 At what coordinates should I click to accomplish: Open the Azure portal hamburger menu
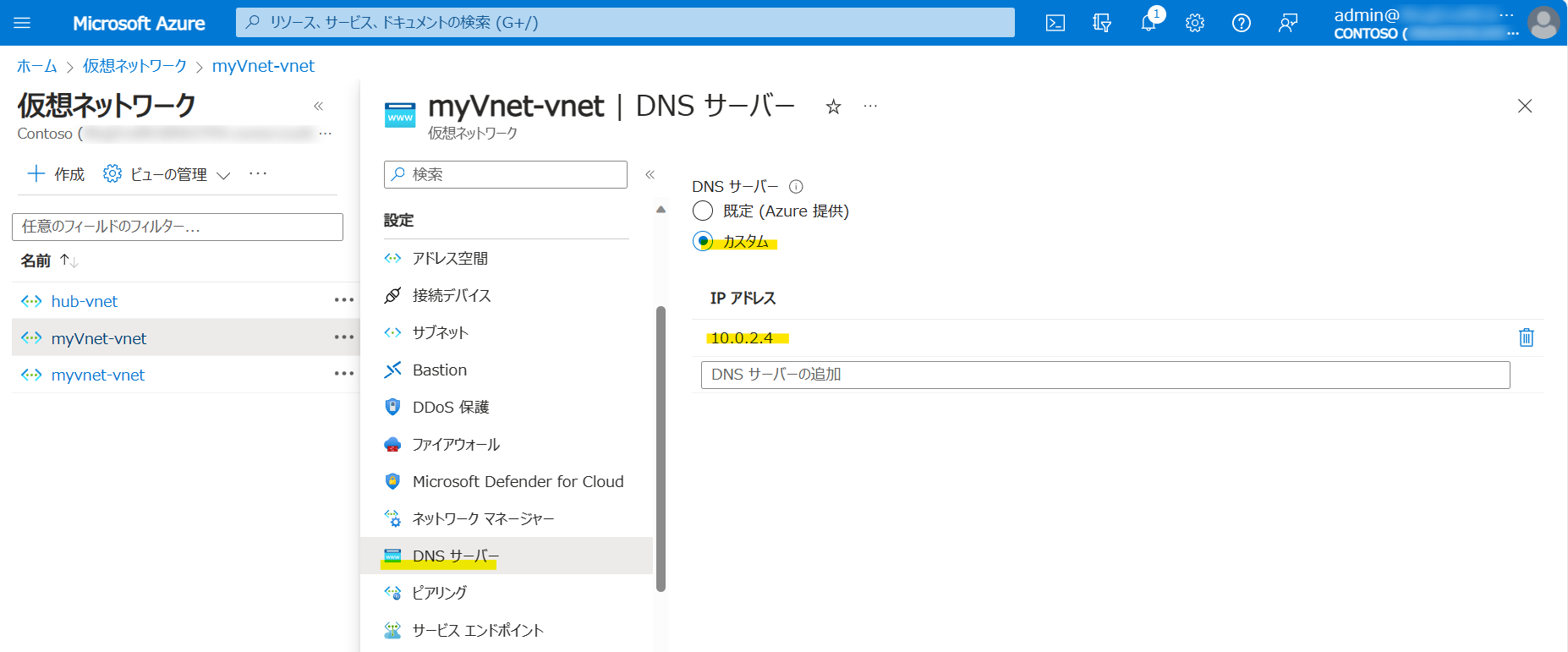(22, 23)
